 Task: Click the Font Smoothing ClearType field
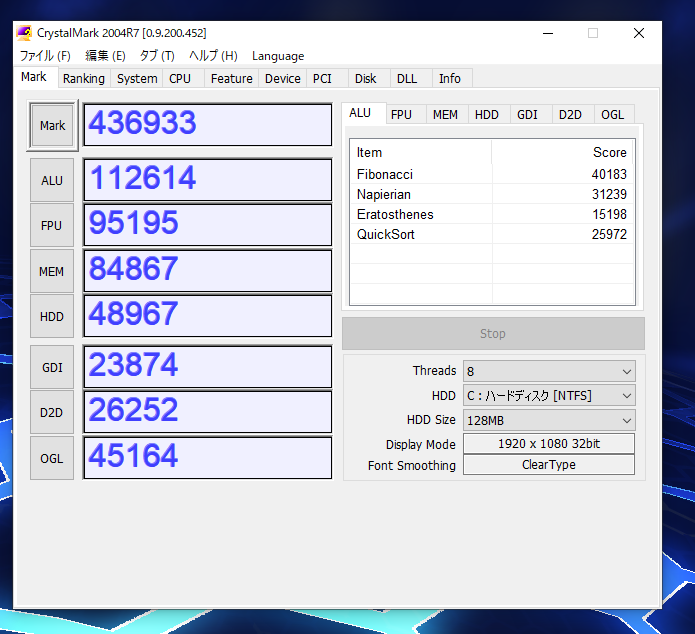(x=549, y=465)
